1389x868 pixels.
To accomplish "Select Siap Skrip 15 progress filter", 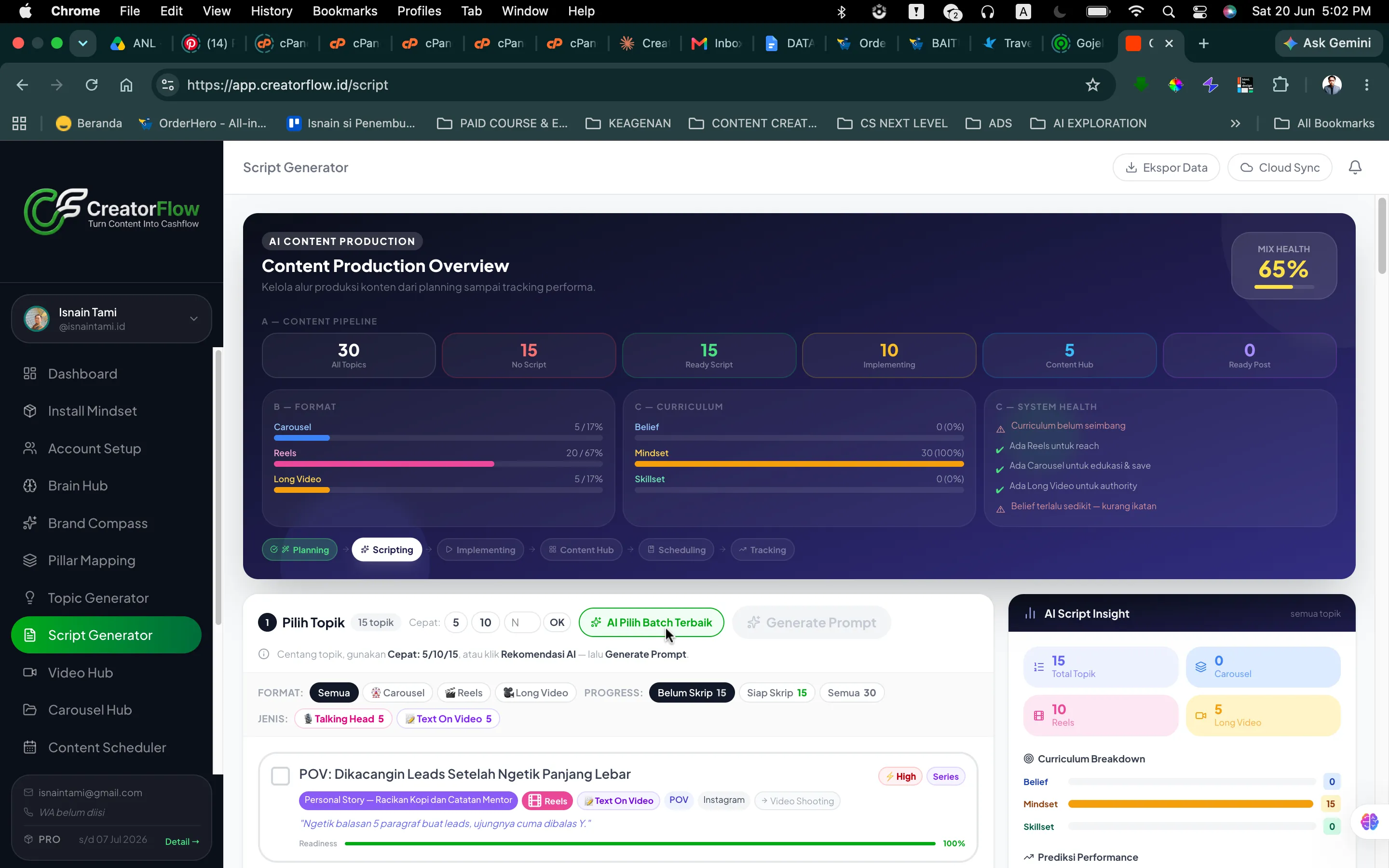I will 776,692.
